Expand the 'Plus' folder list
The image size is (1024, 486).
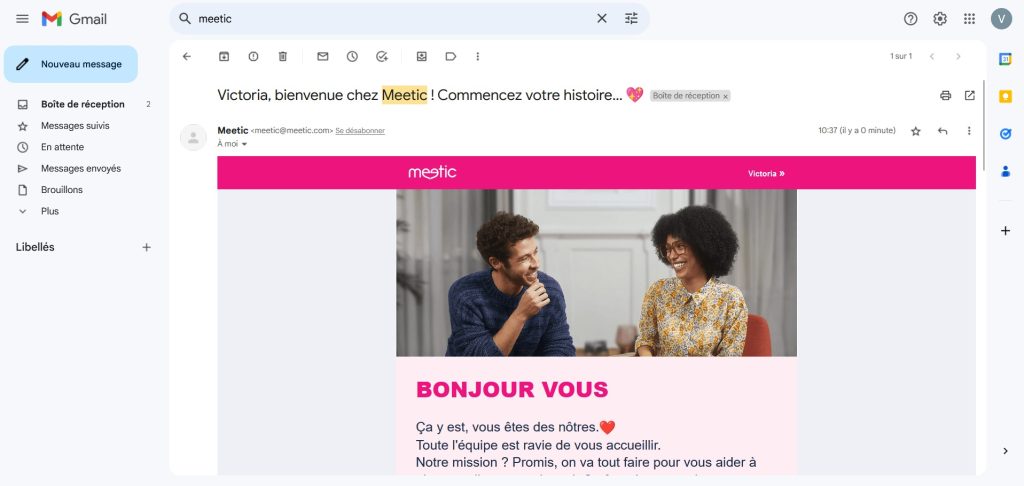tap(49, 211)
